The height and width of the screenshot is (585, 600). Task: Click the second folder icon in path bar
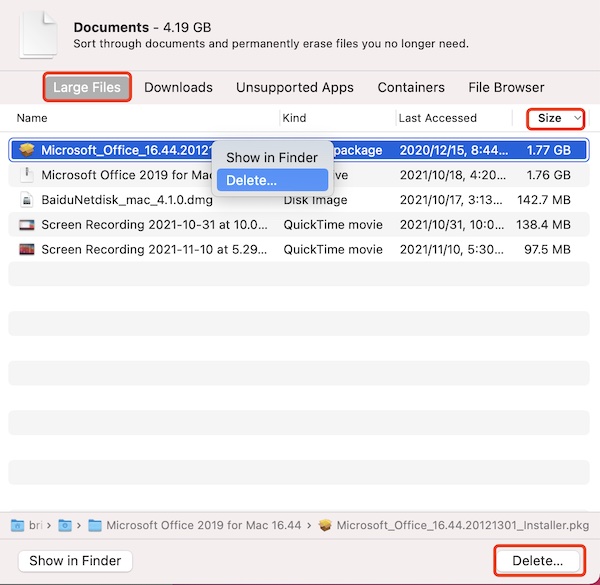click(x=65, y=525)
